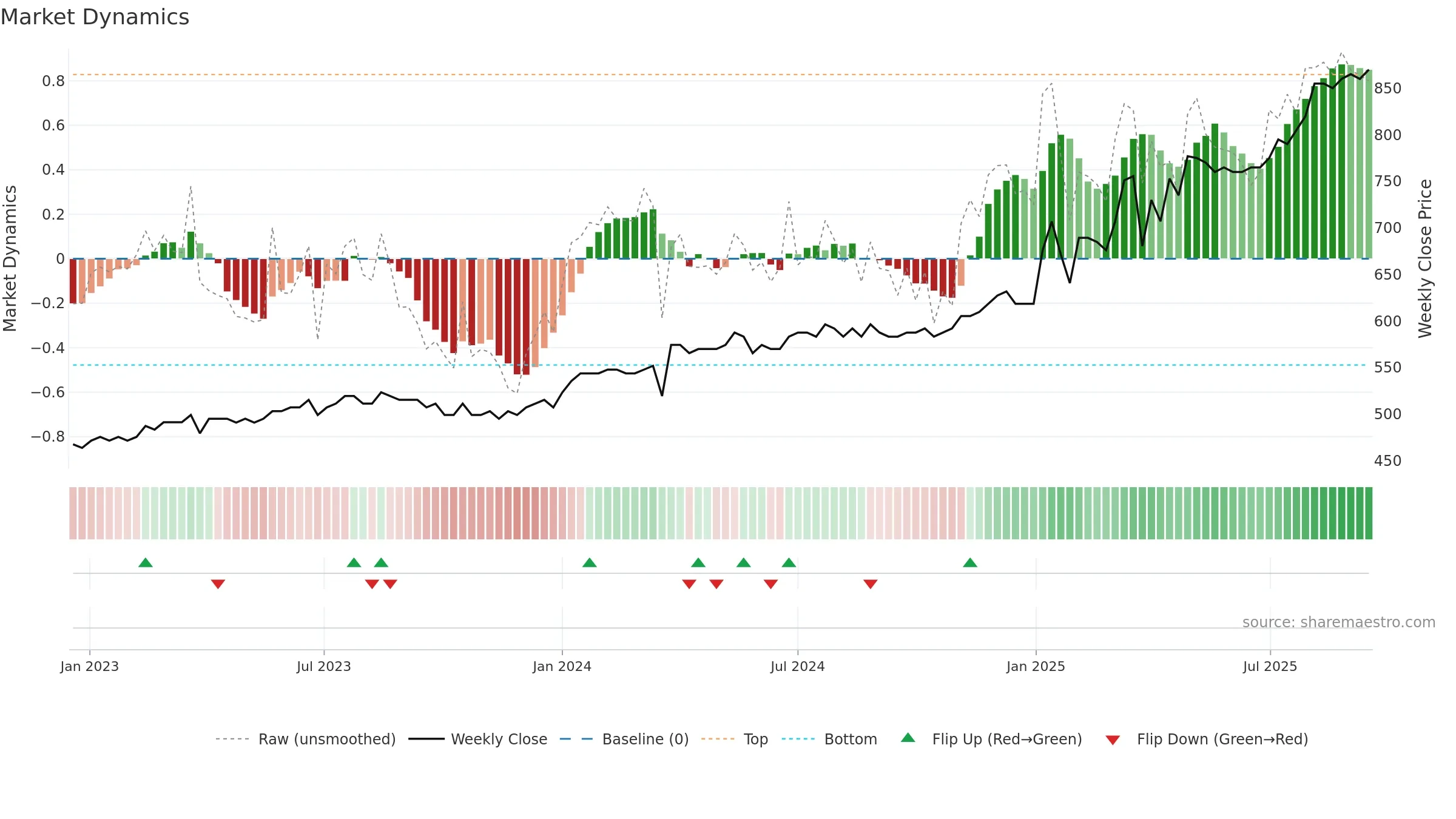Click the 0.4 tick on the left axis
The width and height of the screenshot is (1456, 819).
tap(53, 170)
